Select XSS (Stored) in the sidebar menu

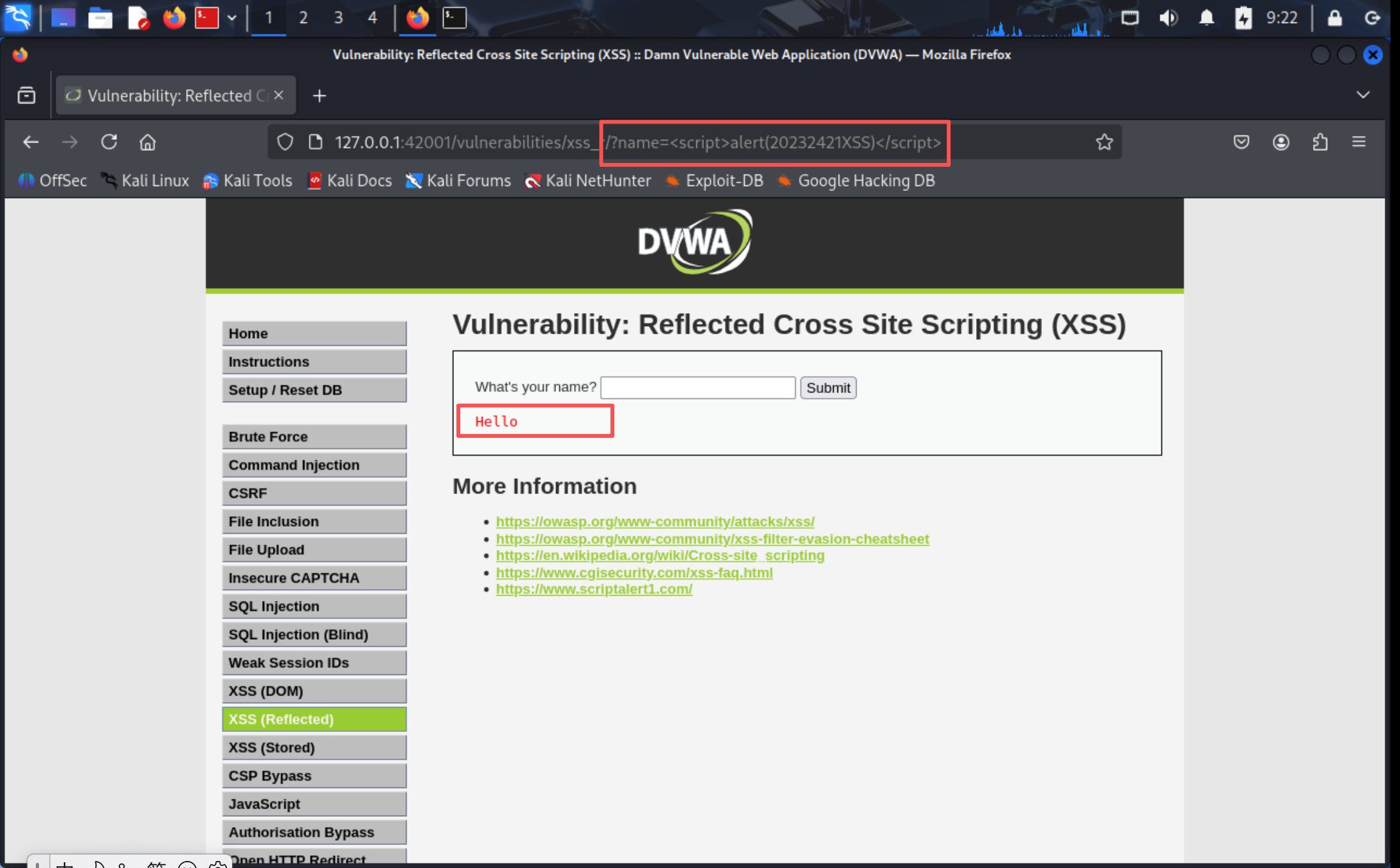click(314, 747)
